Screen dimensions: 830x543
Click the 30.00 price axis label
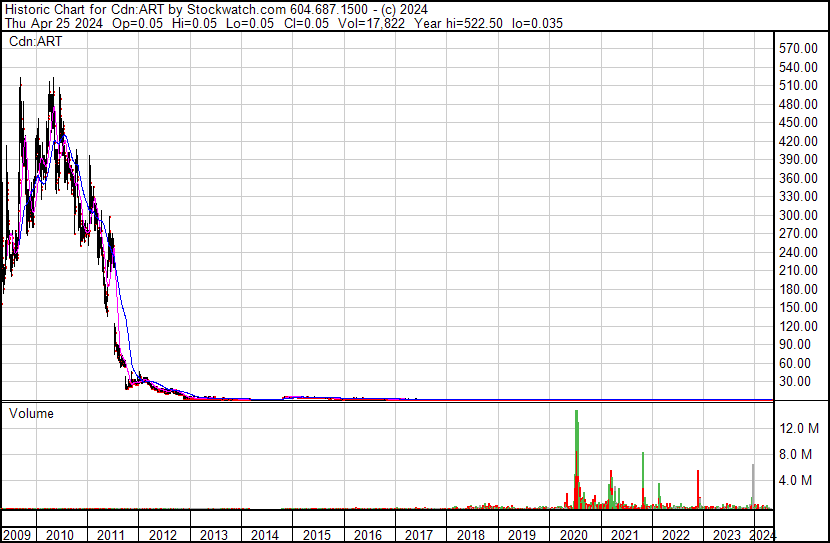796,381
